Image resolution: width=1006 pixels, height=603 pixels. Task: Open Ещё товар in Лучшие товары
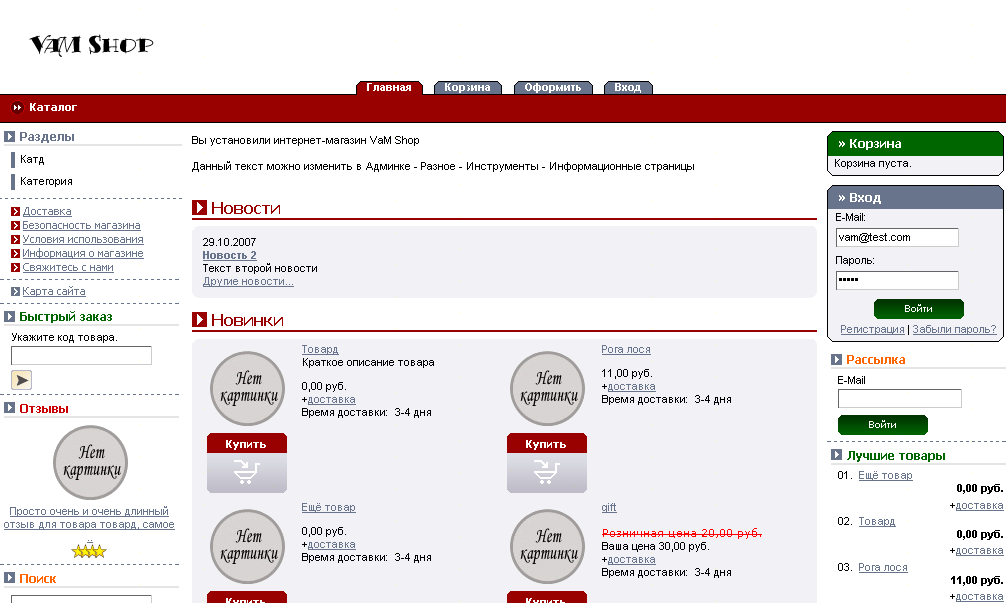pos(885,475)
